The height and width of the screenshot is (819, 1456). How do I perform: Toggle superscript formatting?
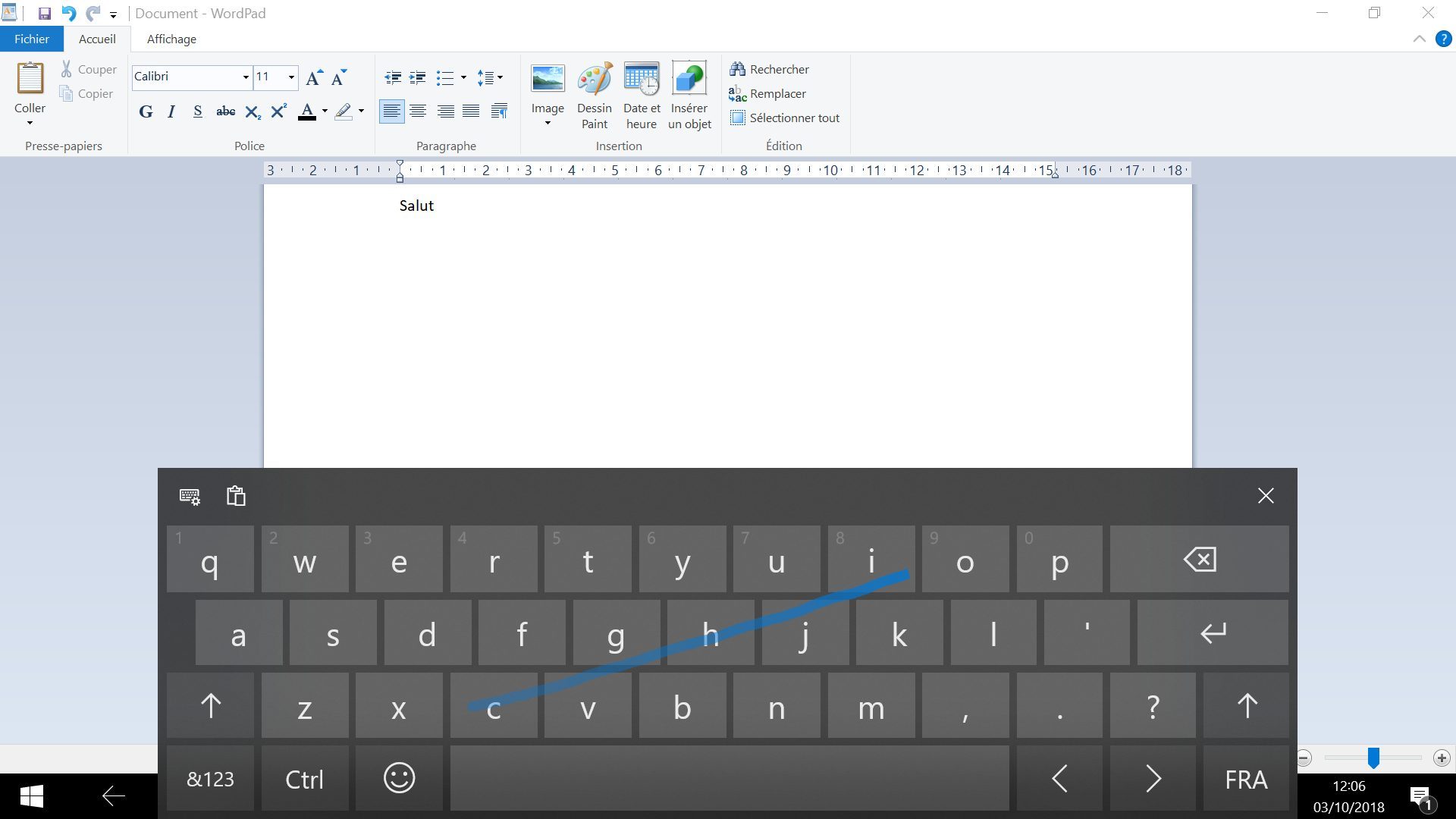click(x=278, y=111)
